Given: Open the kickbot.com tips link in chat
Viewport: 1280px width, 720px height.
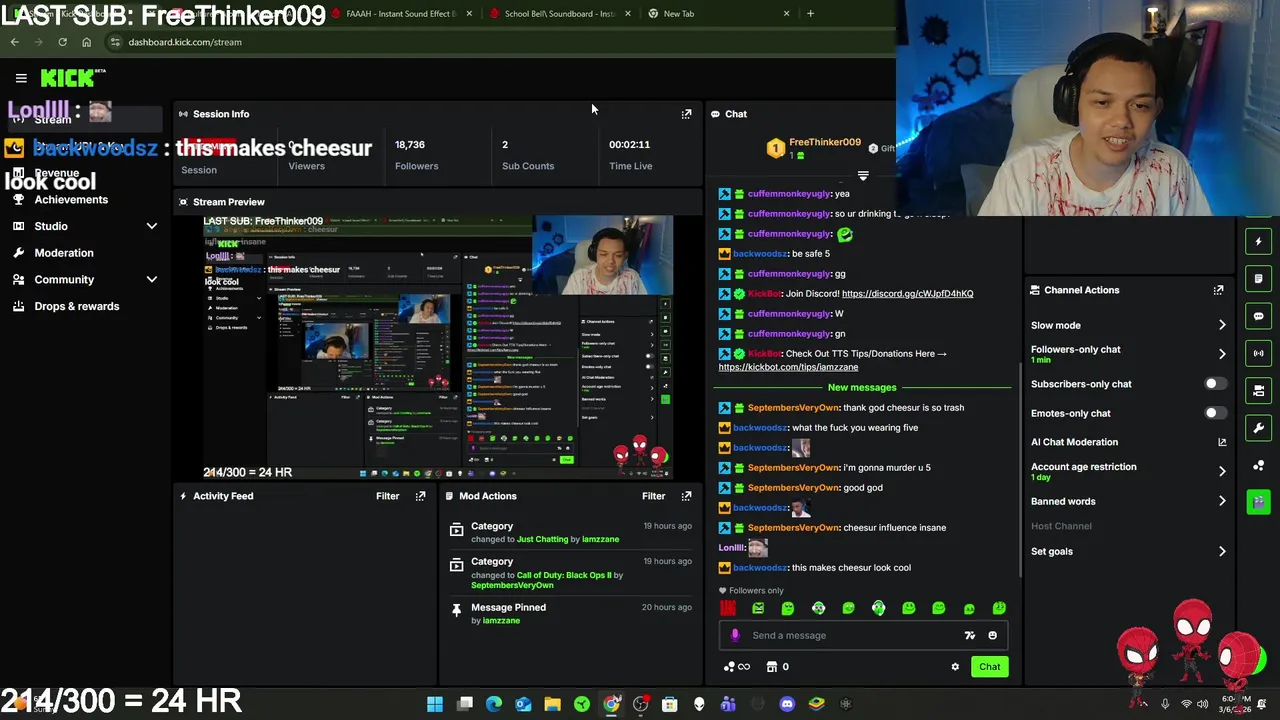Looking at the screenshot, I should point(788,367).
